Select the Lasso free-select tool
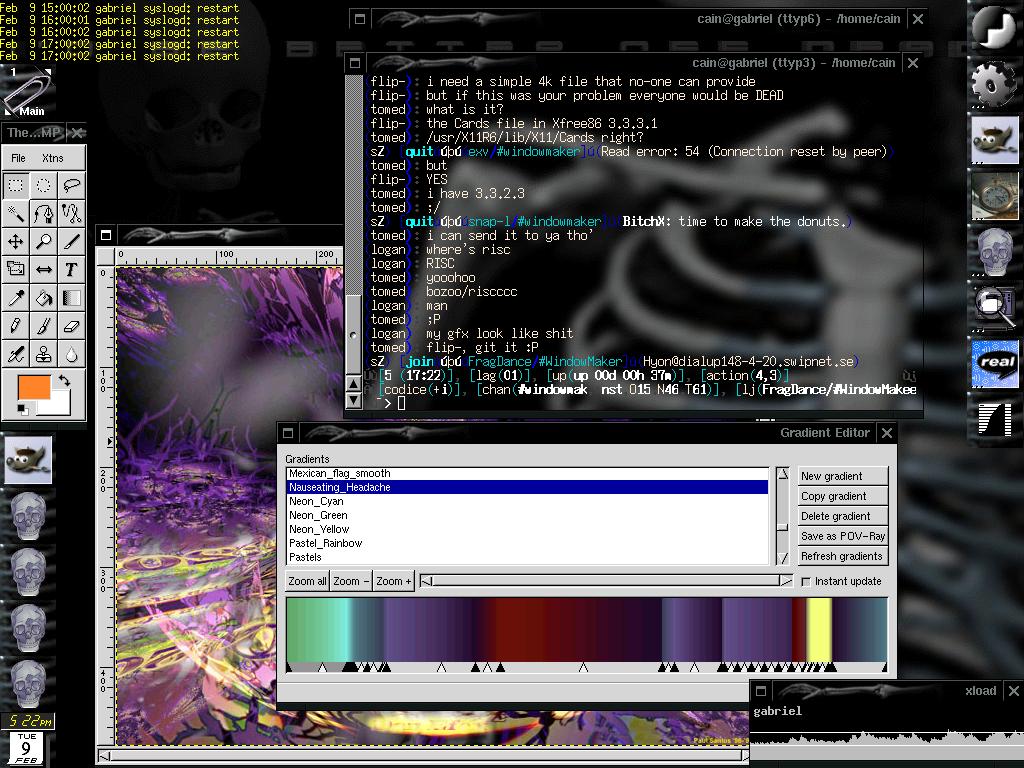Viewport: 1024px width, 768px height. [x=71, y=185]
